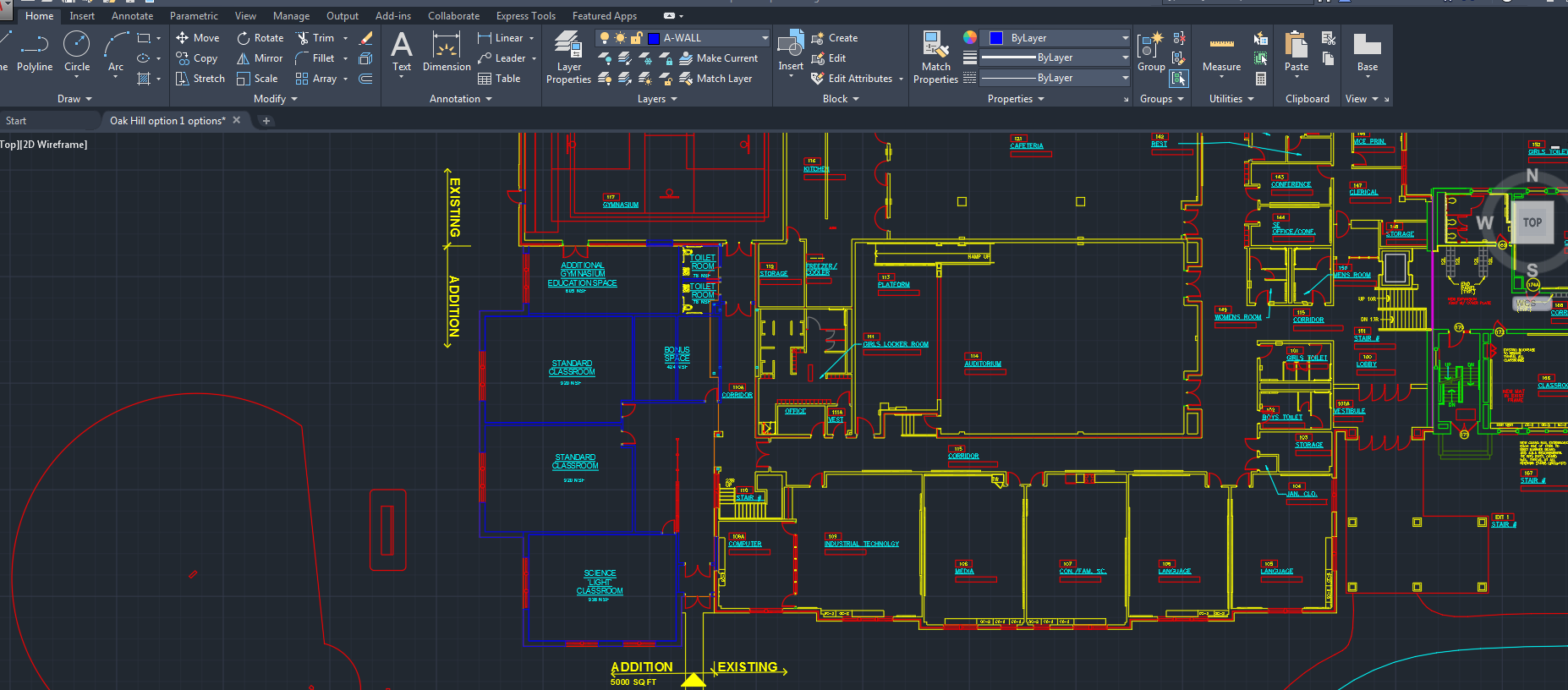Click Thaw All Layers icon
The height and width of the screenshot is (690, 1568).
pyautogui.click(x=645, y=79)
